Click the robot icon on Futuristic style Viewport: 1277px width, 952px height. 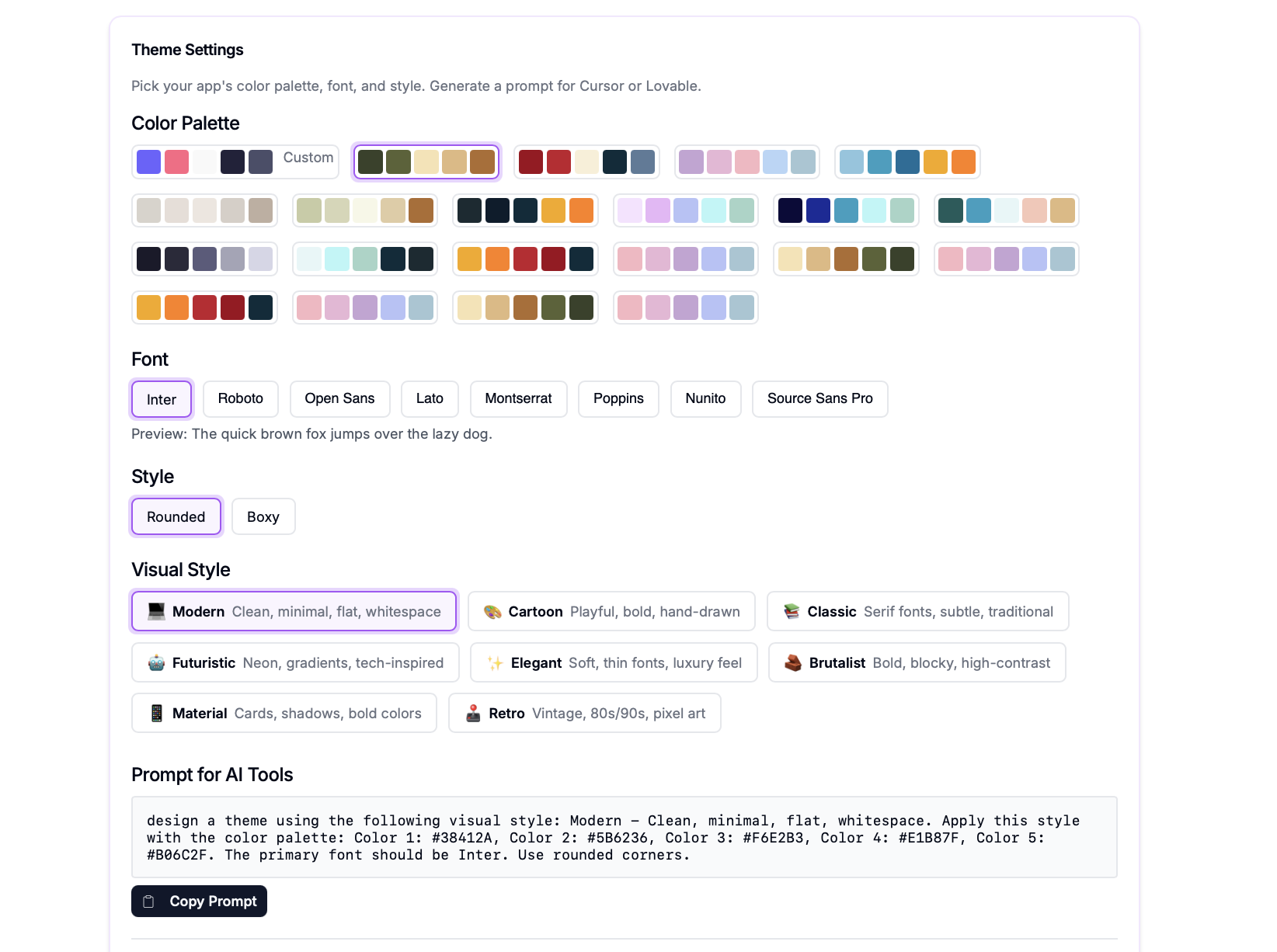coord(156,663)
